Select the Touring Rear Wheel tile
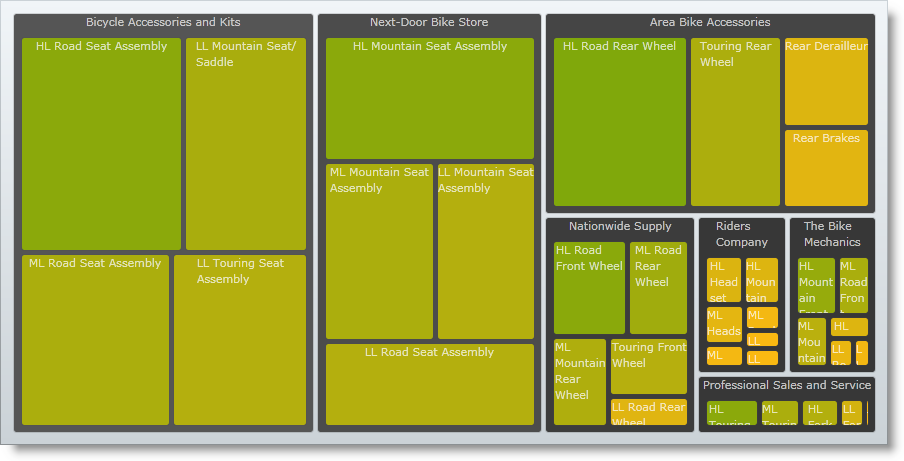Viewport: 904px width, 461px height. [x=734, y=122]
